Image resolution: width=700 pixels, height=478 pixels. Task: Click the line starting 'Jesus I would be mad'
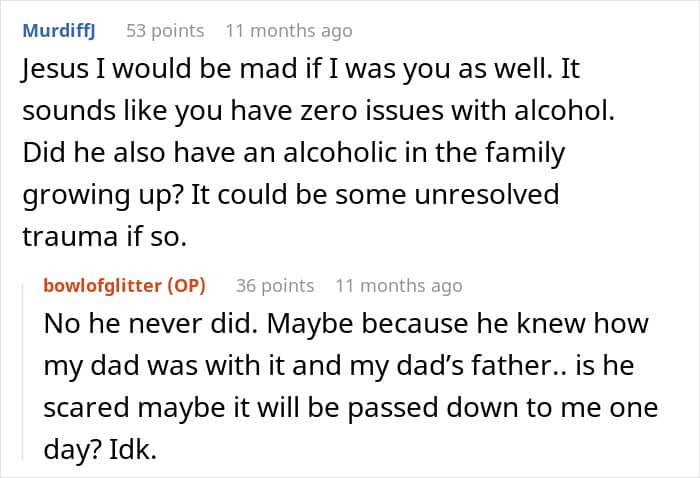tap(301, 69)
